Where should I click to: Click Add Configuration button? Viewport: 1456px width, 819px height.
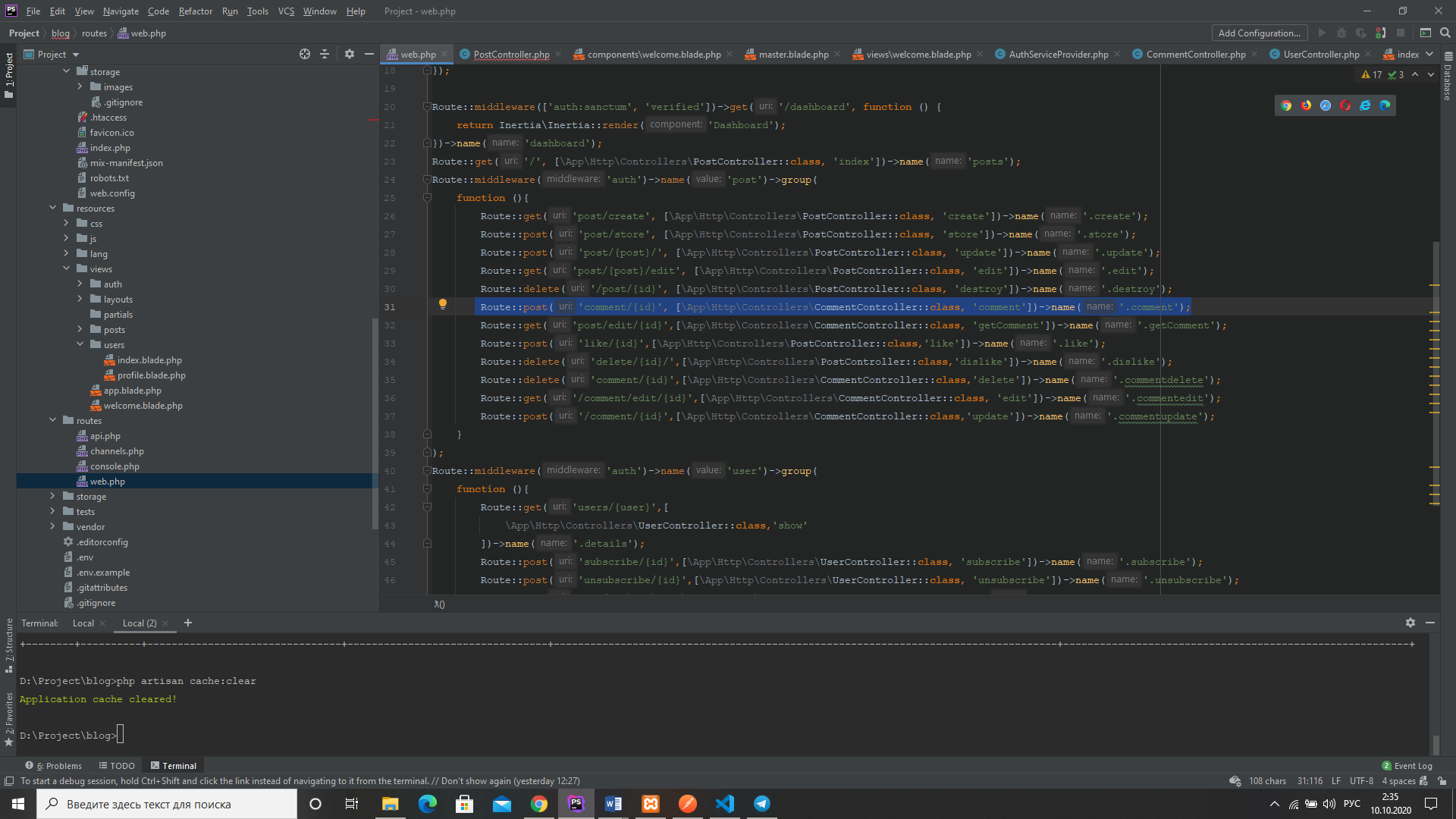[x=1259, y=33]
